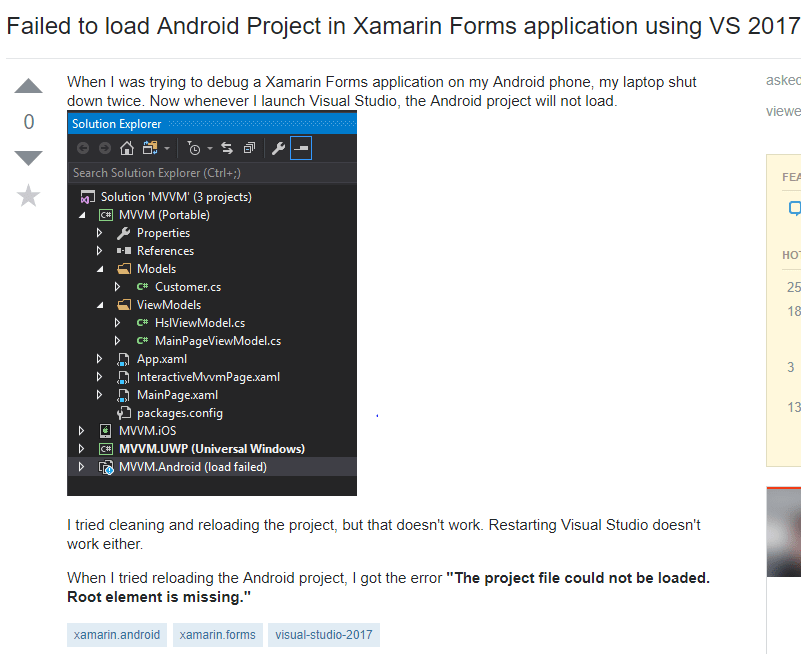
Task: Select the Customer.cs file
Action: (188, 287)
